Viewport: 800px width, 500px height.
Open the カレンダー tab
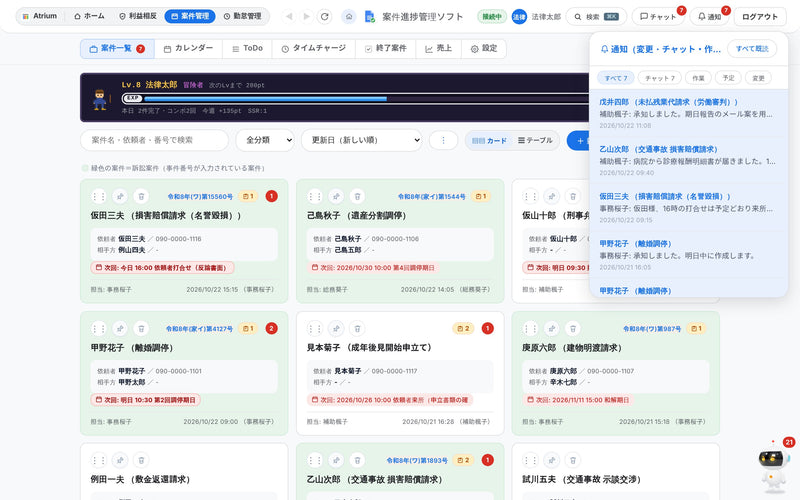click(189, 48)
